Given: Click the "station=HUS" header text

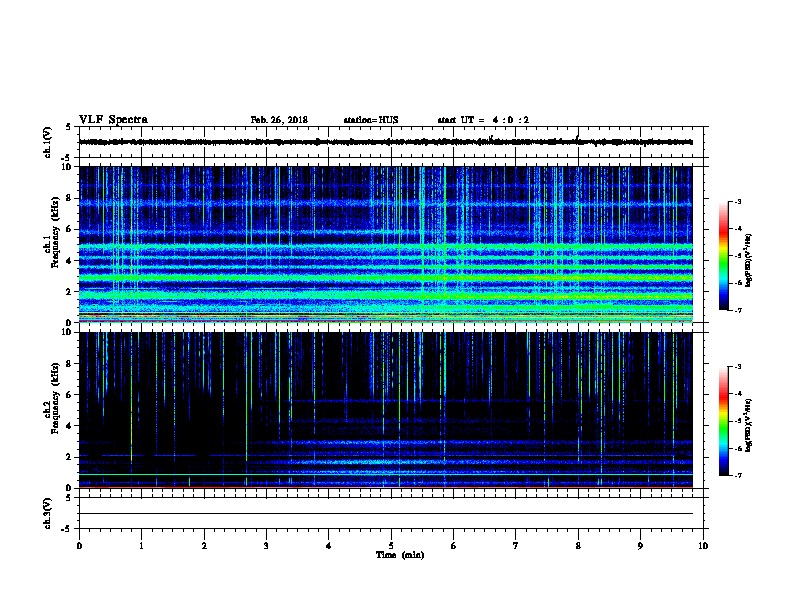Looking at the screenshot, I should tap(371, 120).
